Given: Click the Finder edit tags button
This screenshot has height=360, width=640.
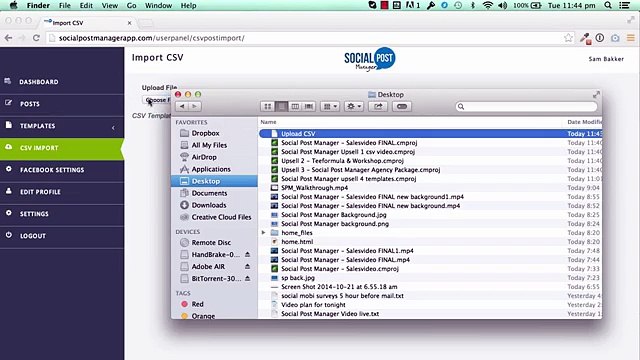Looking at the screenshot, I should pos(402,107).
